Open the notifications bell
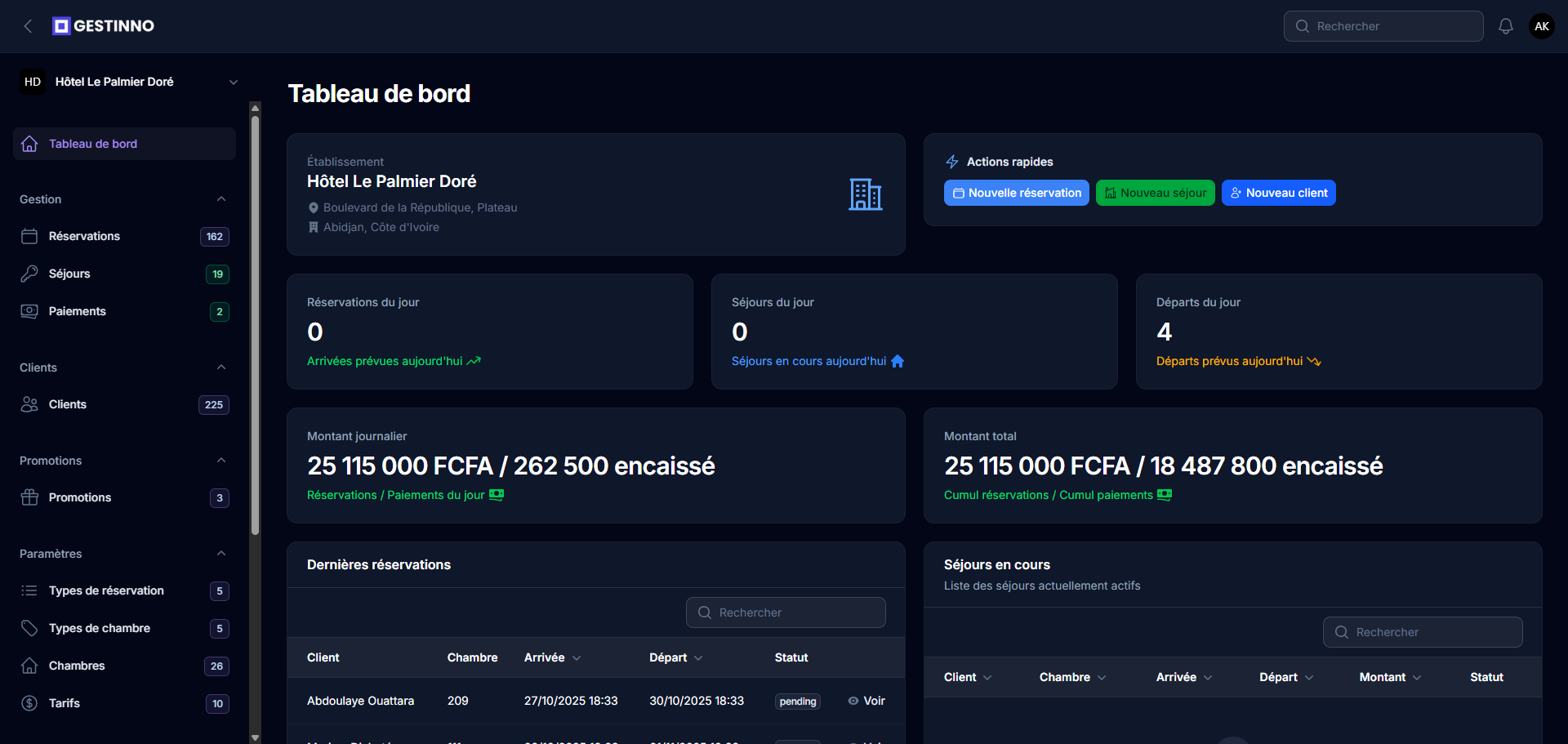1568x744 pixels. 1506,26
